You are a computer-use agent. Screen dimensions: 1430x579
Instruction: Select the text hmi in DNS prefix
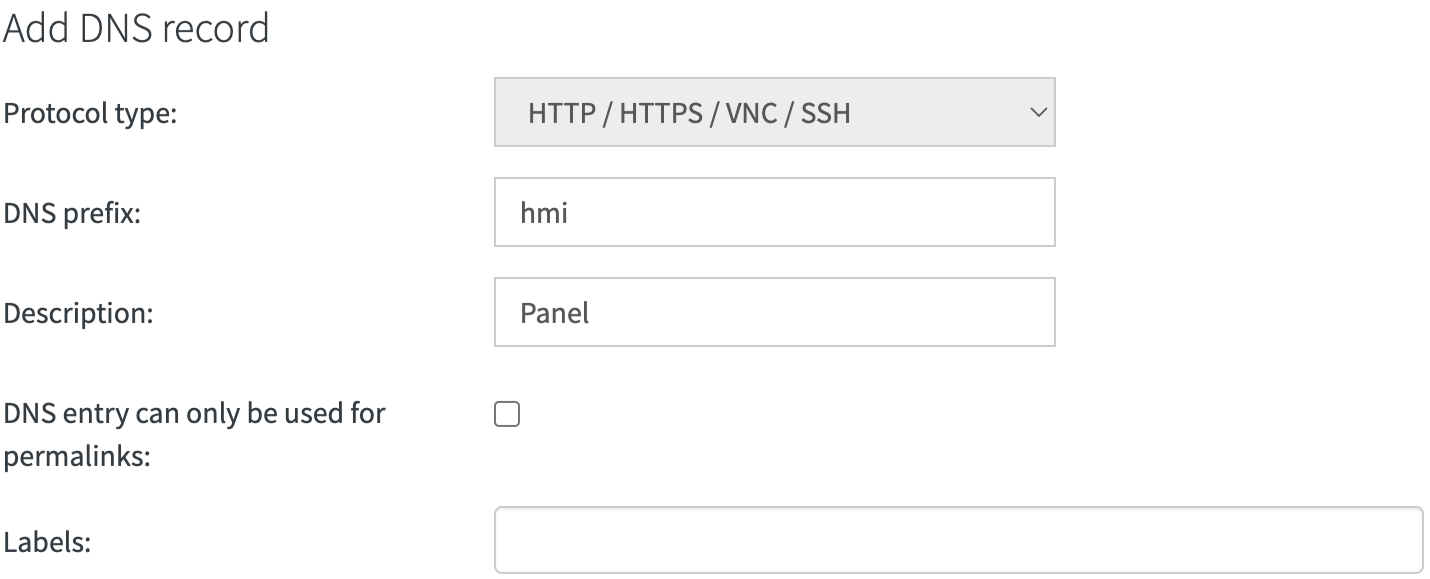(x=541, y=211)
